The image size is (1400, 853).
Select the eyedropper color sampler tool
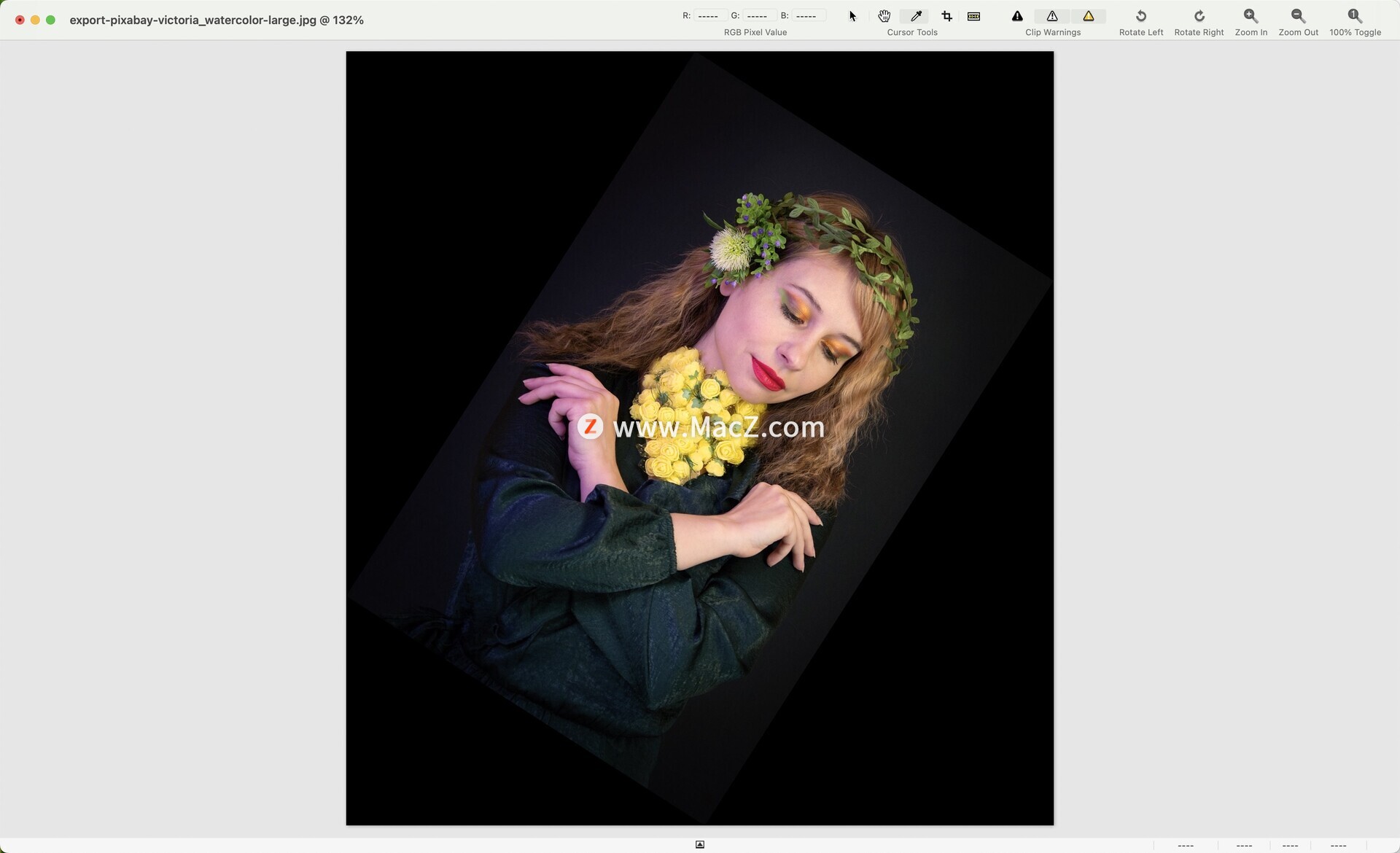point(916,16)
